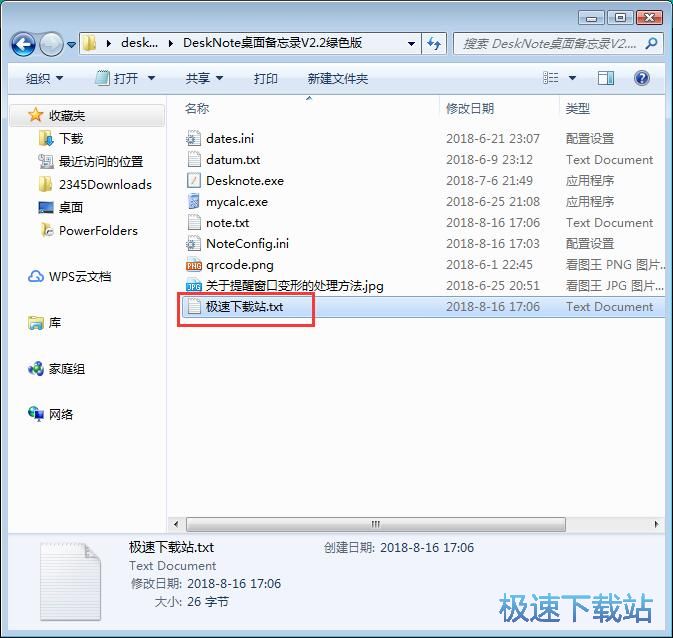Refresh the folder view
The image size is (673, 638).
[434, 44]
